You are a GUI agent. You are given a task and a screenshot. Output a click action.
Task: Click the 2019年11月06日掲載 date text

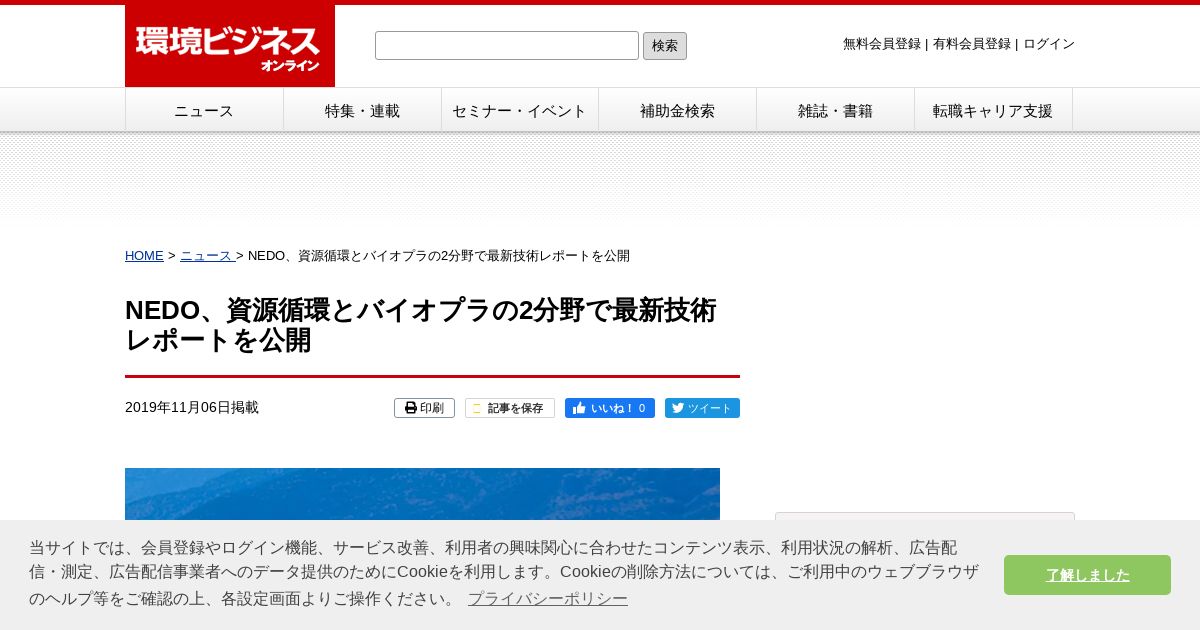[x=192, y=408]
